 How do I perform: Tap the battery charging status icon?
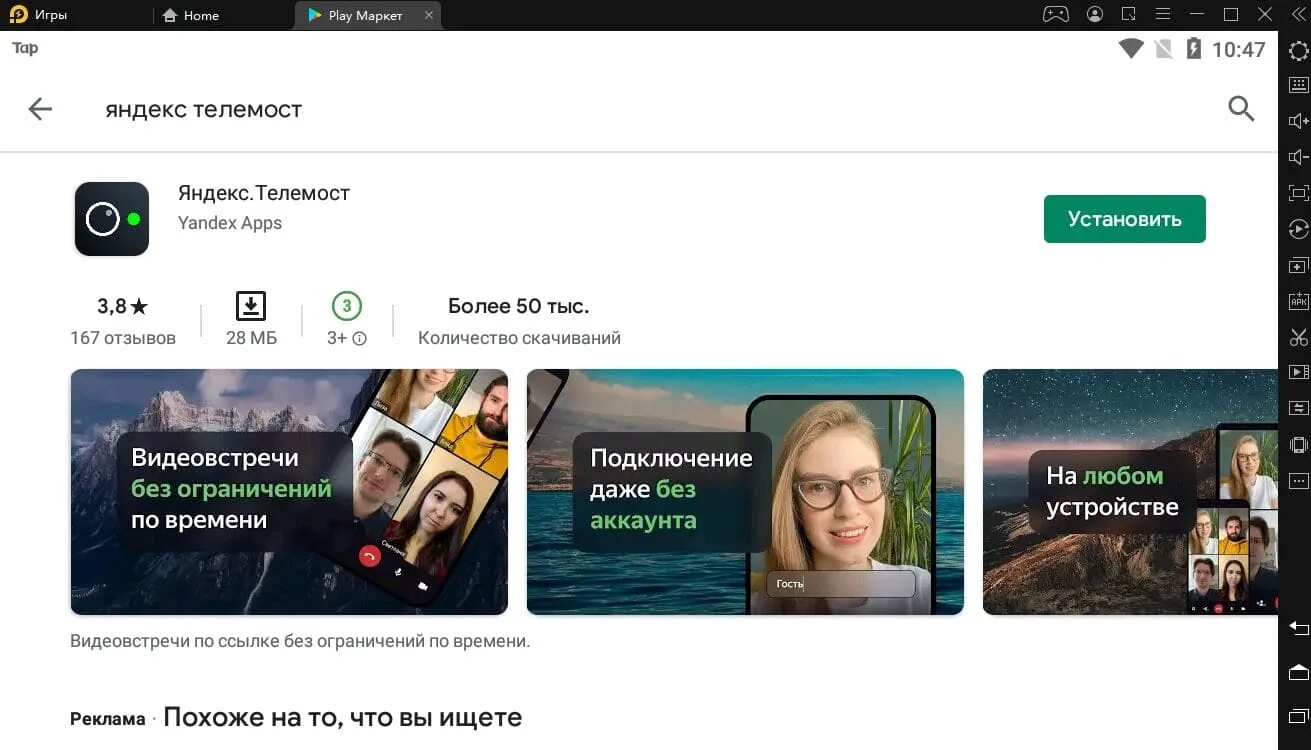point(1193,49)
